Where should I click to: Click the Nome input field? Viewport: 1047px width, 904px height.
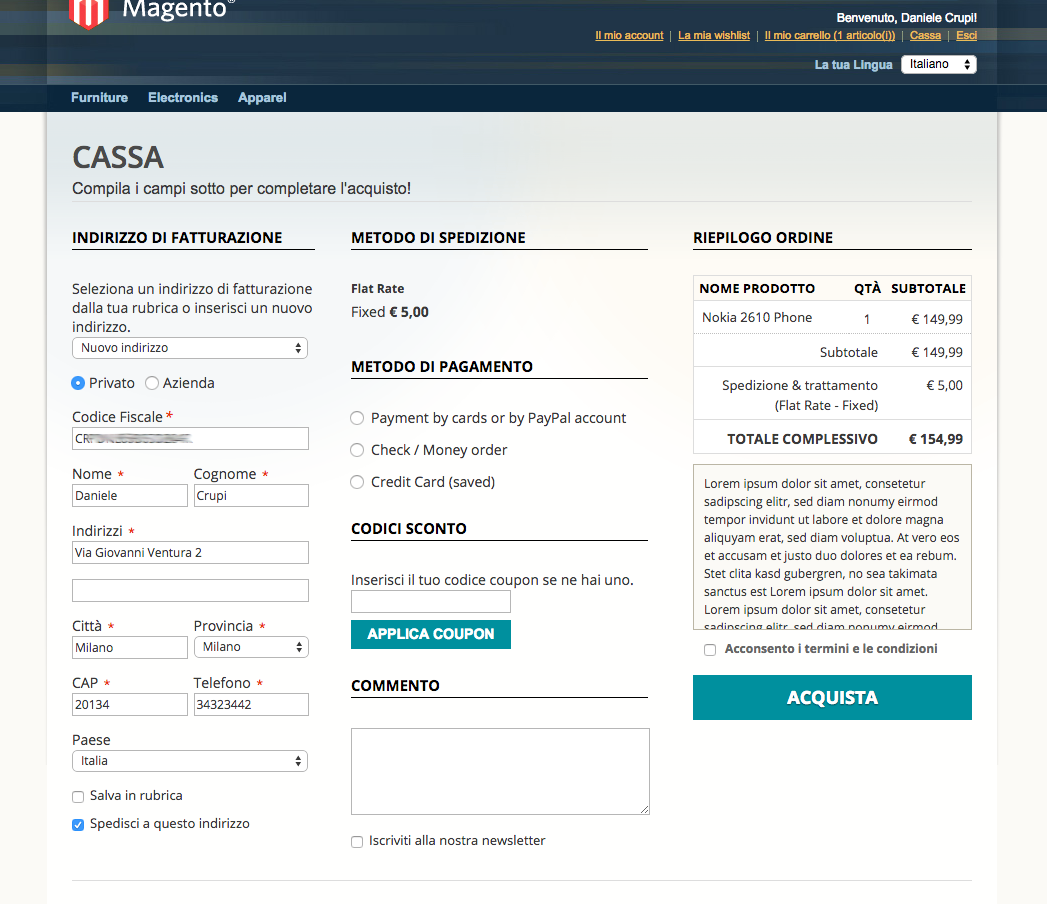[x=130, y=495]
